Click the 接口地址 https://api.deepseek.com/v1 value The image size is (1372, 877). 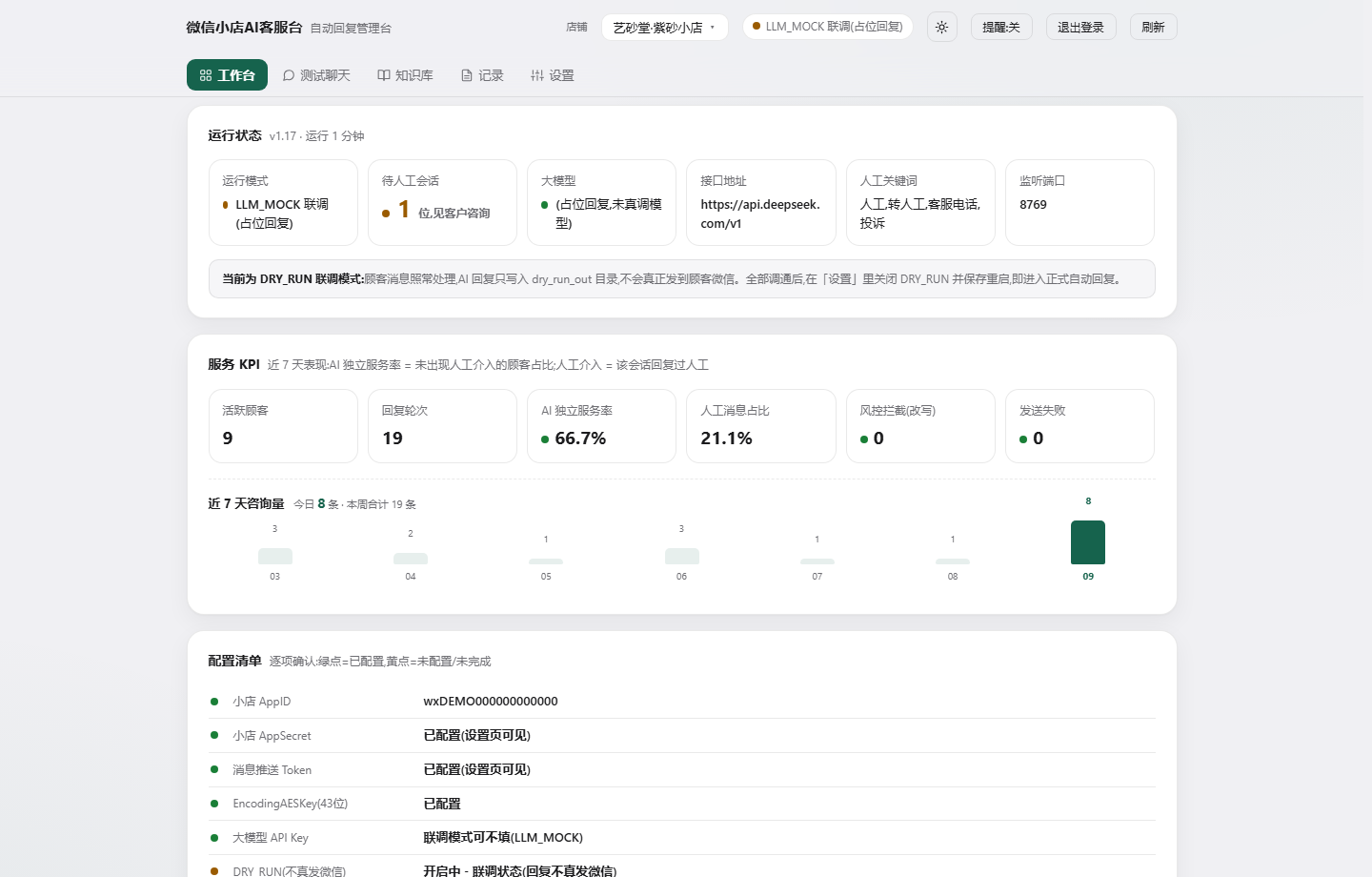[x=760, y=214]
